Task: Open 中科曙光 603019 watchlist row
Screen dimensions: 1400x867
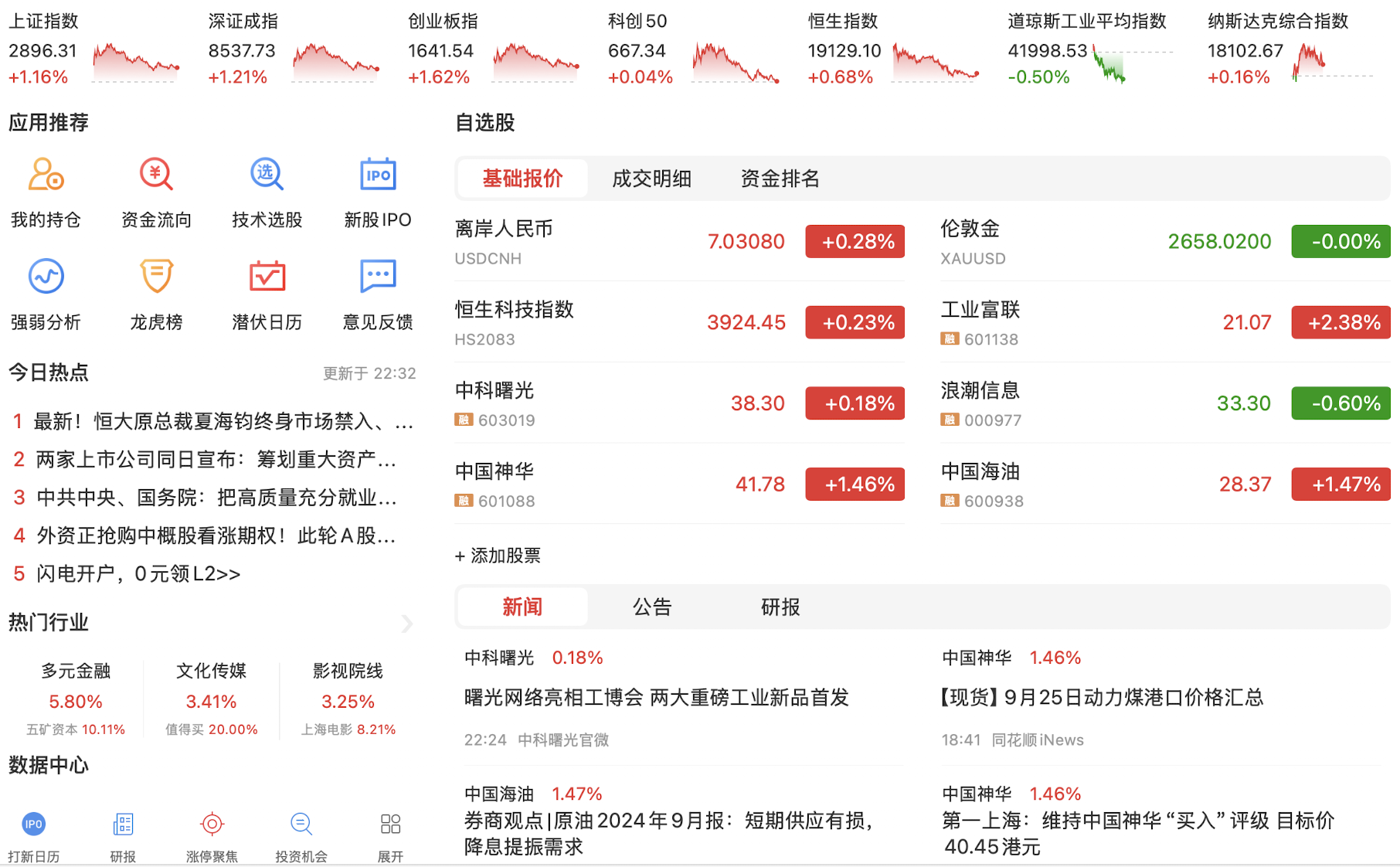Action: click(x=679, y=403)
